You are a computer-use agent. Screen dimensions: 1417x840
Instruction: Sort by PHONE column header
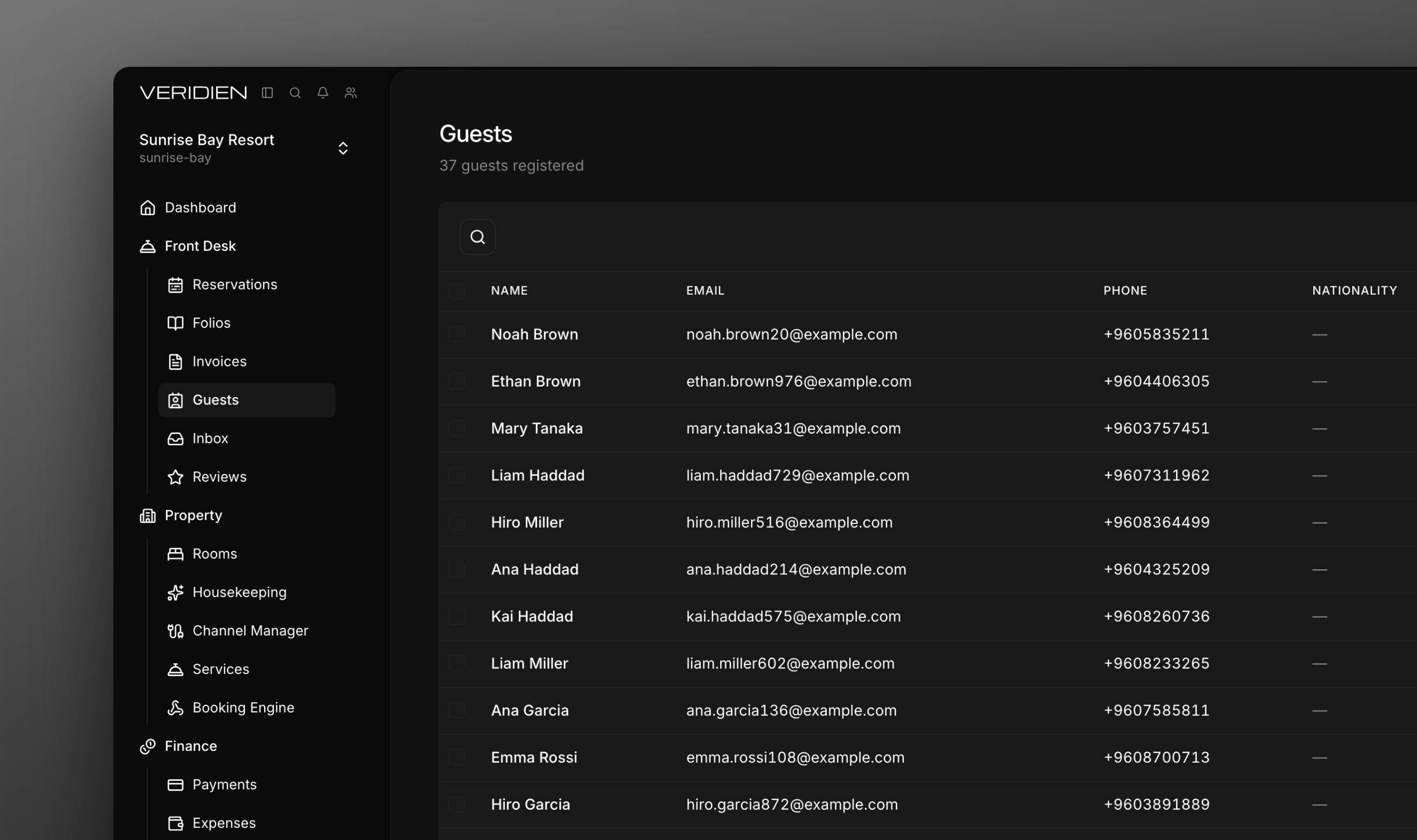pyautogui.click(x=1126, y=291)
